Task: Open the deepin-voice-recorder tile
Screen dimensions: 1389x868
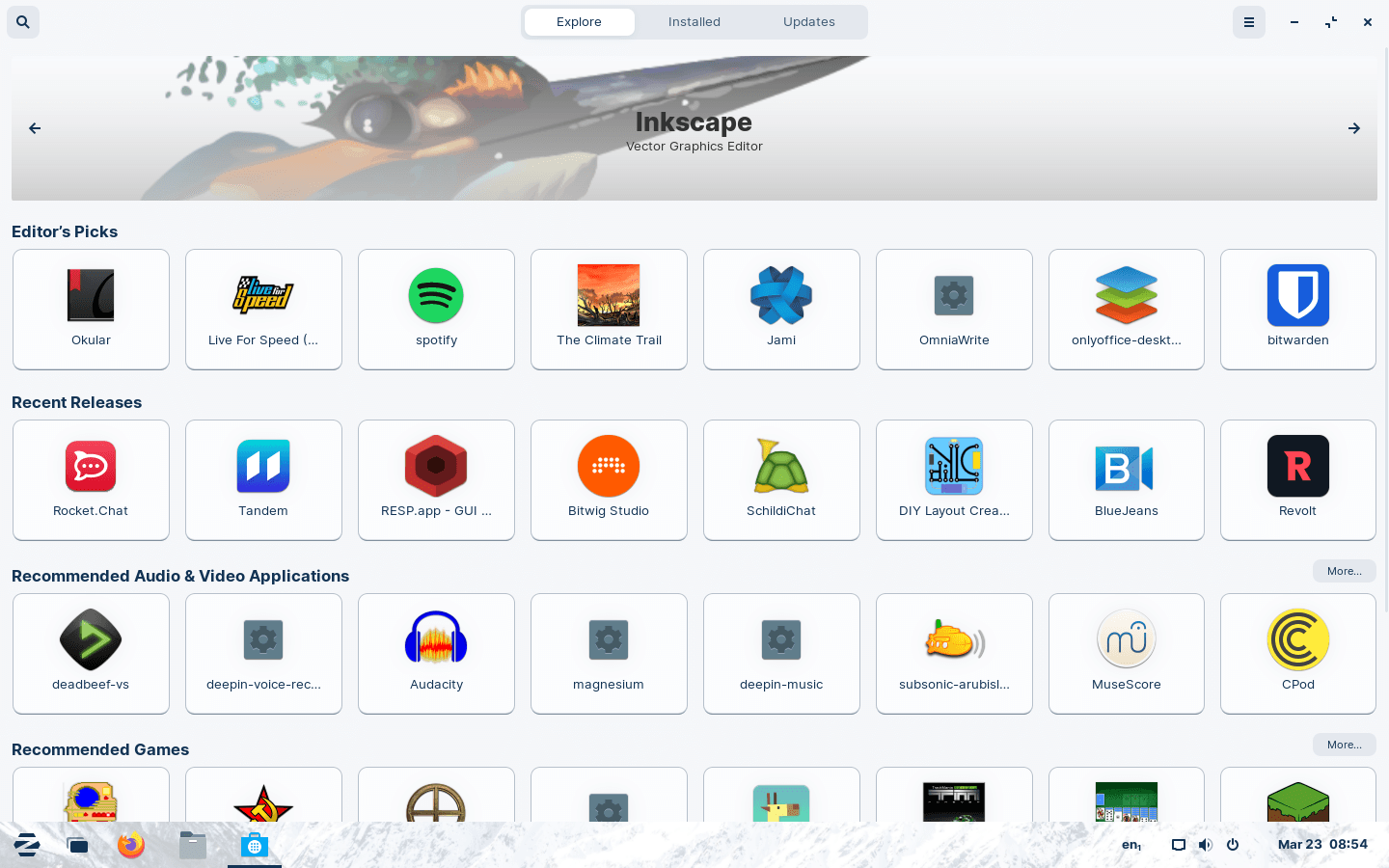Action: click(x=263, y=654)
